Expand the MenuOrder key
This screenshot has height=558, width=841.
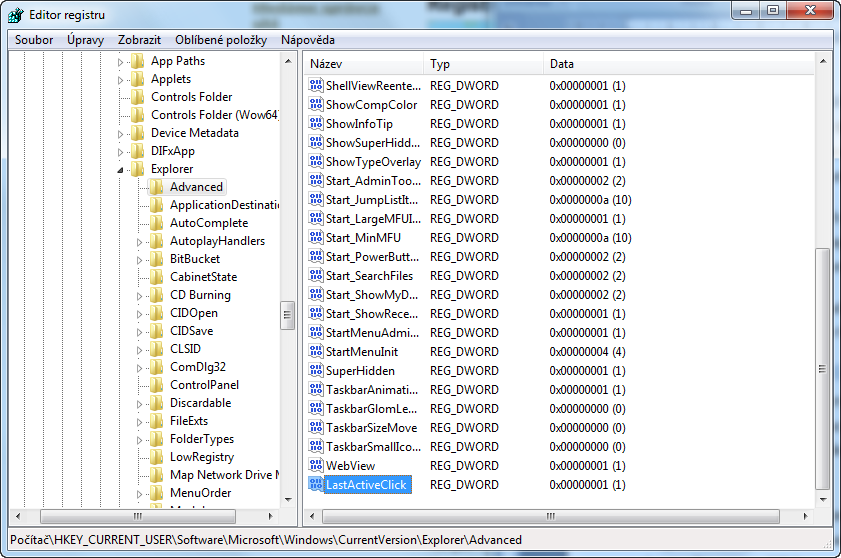click(139, 494)
